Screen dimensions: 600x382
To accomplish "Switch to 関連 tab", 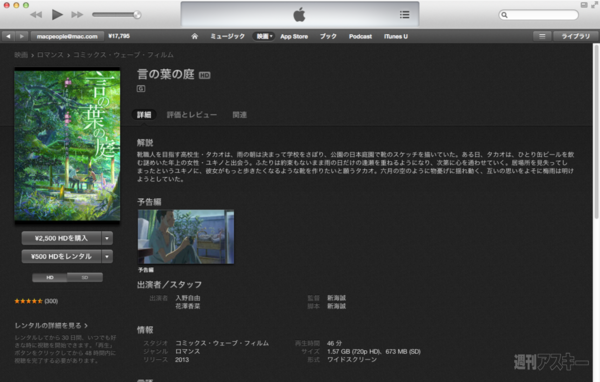I will (x=240, y=115).
